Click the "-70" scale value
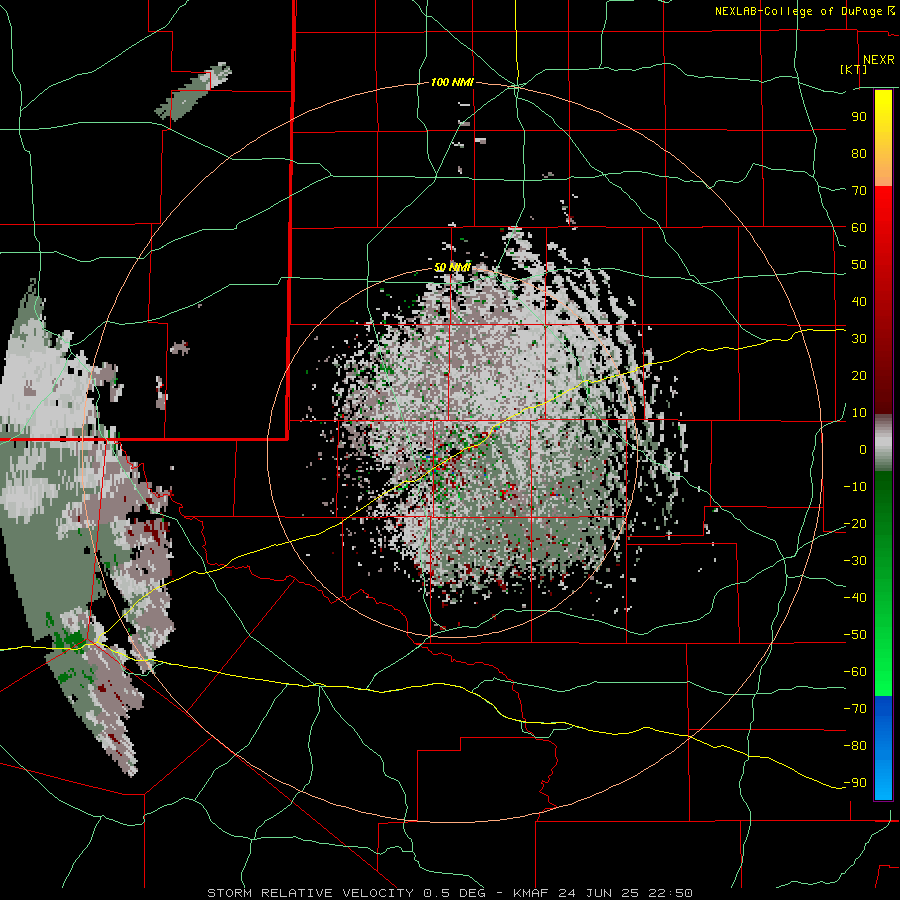Image resolution: width=900 pixels, height=900 pixels. (855, 709)
